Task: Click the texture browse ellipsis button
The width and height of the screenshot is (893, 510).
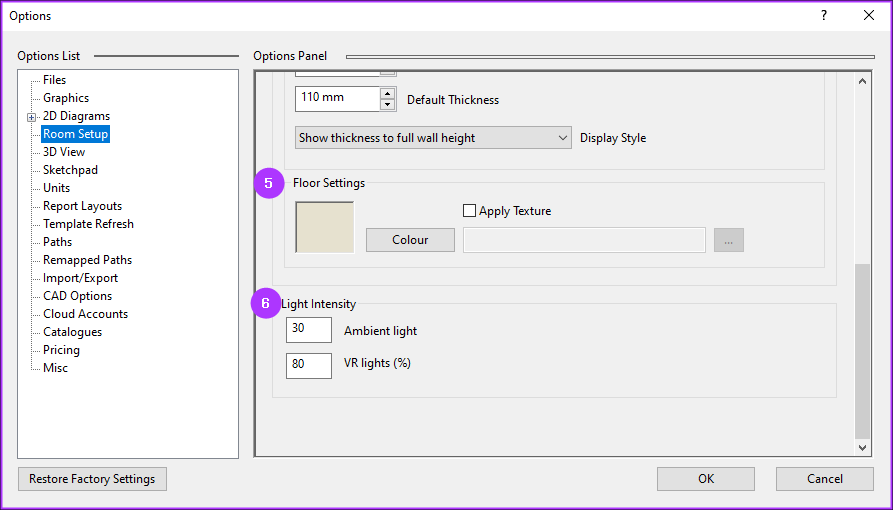Action: tap(729, 240)
